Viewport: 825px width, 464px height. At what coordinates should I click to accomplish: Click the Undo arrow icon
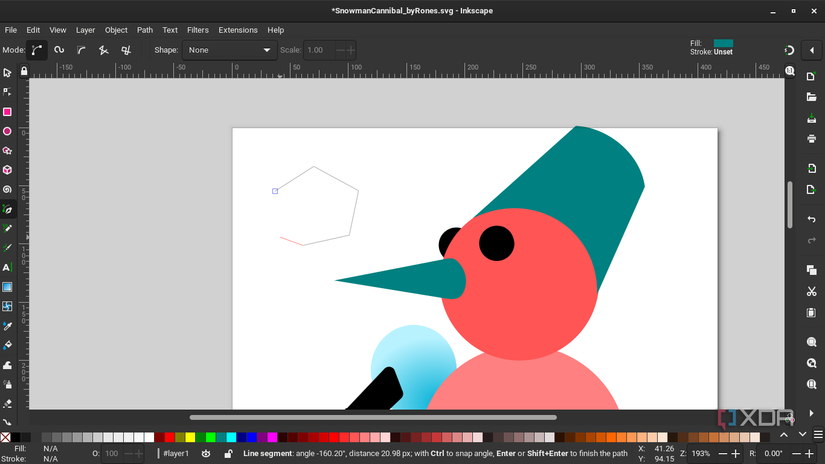811,219
